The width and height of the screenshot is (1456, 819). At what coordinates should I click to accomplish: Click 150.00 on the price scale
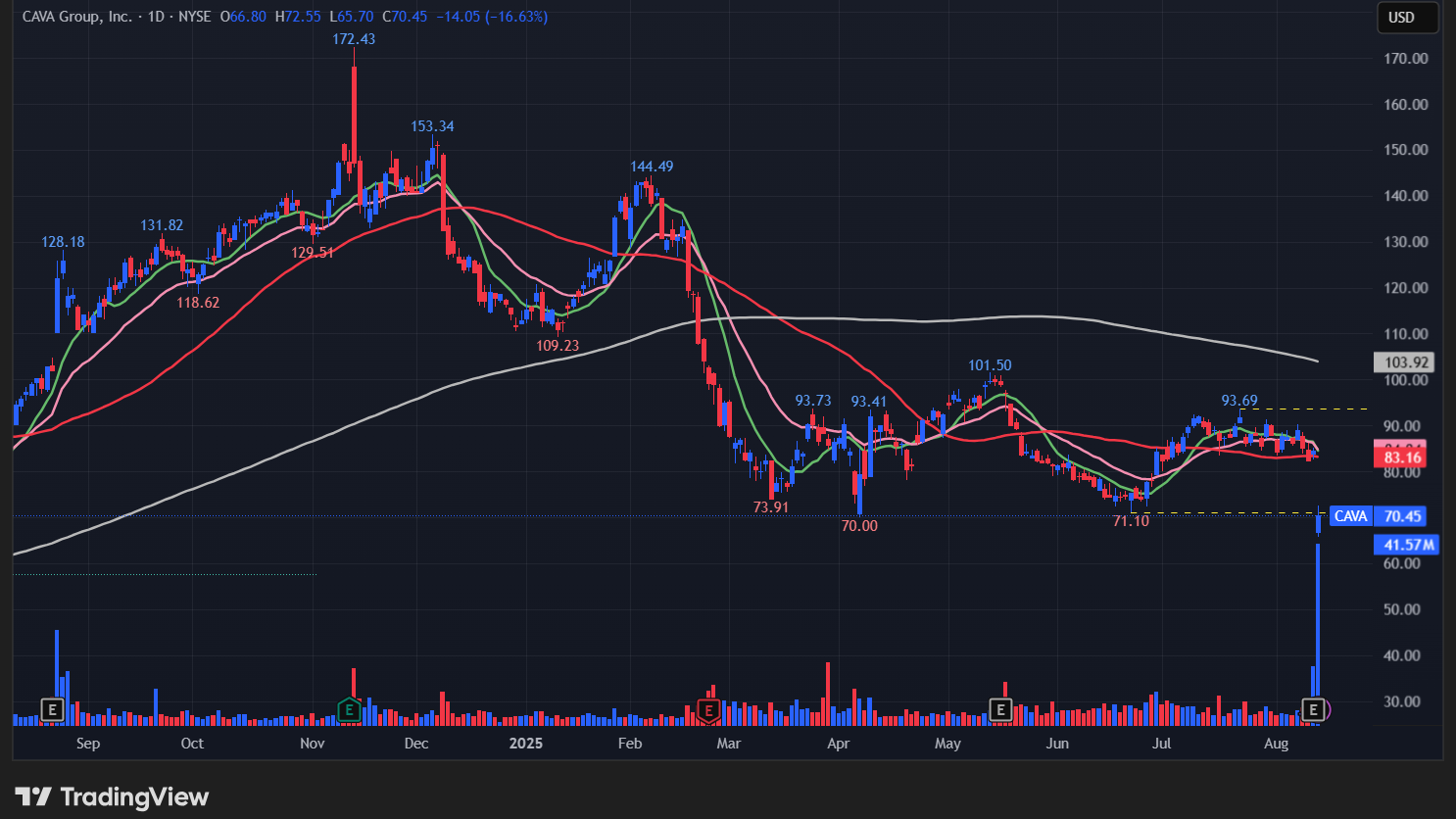1406,150
